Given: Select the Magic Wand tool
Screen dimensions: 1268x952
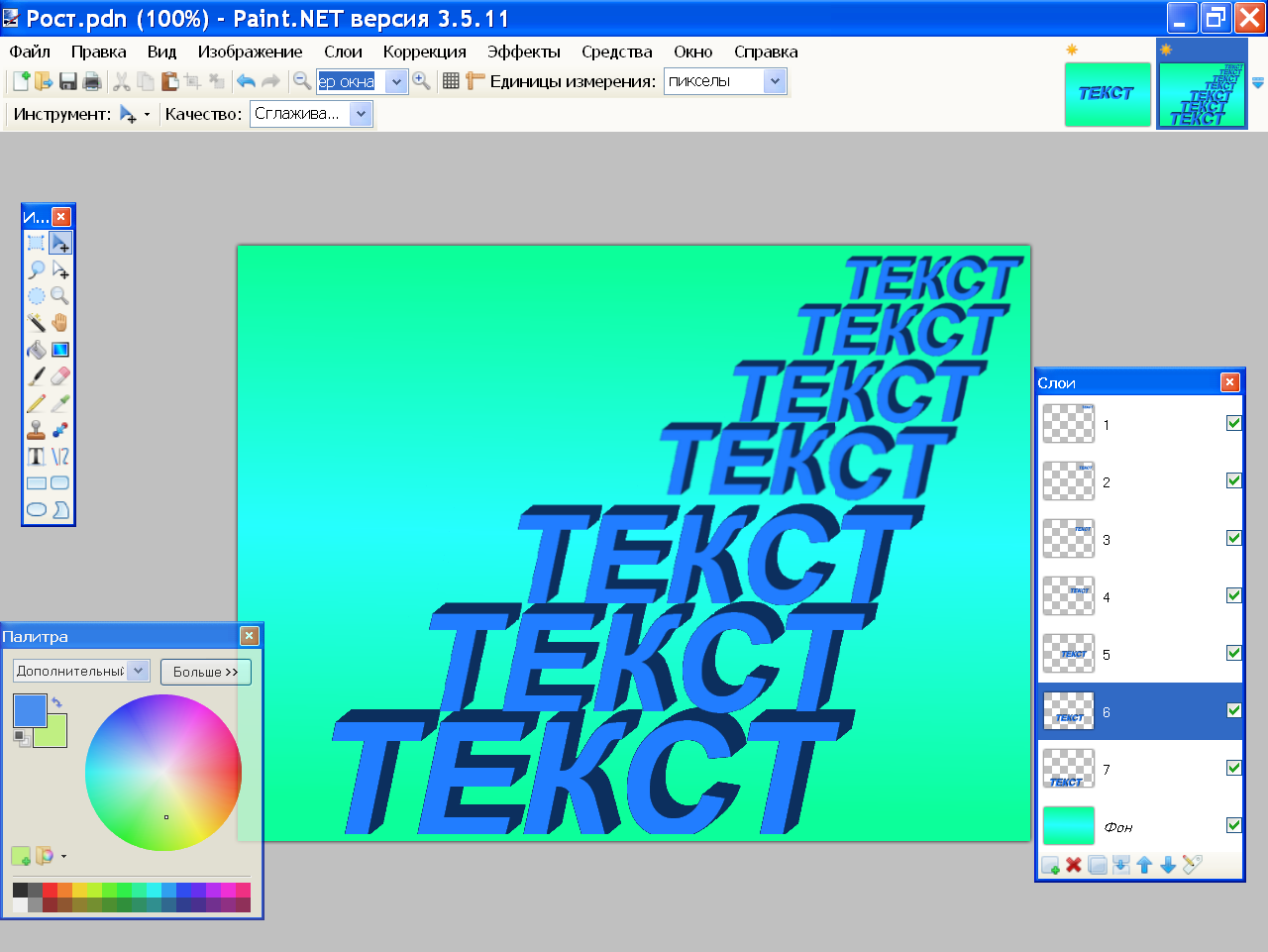Looking at the screenshot, I should (36, 323).
